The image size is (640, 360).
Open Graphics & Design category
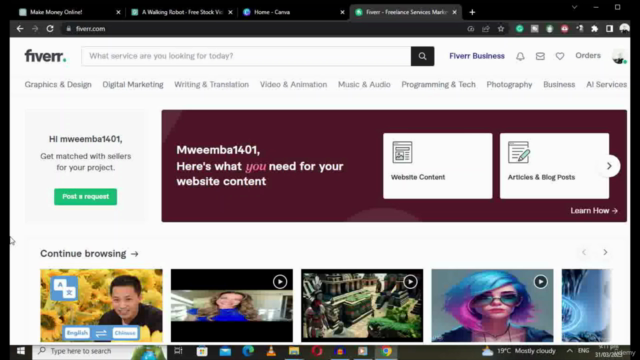coord(58,84)
